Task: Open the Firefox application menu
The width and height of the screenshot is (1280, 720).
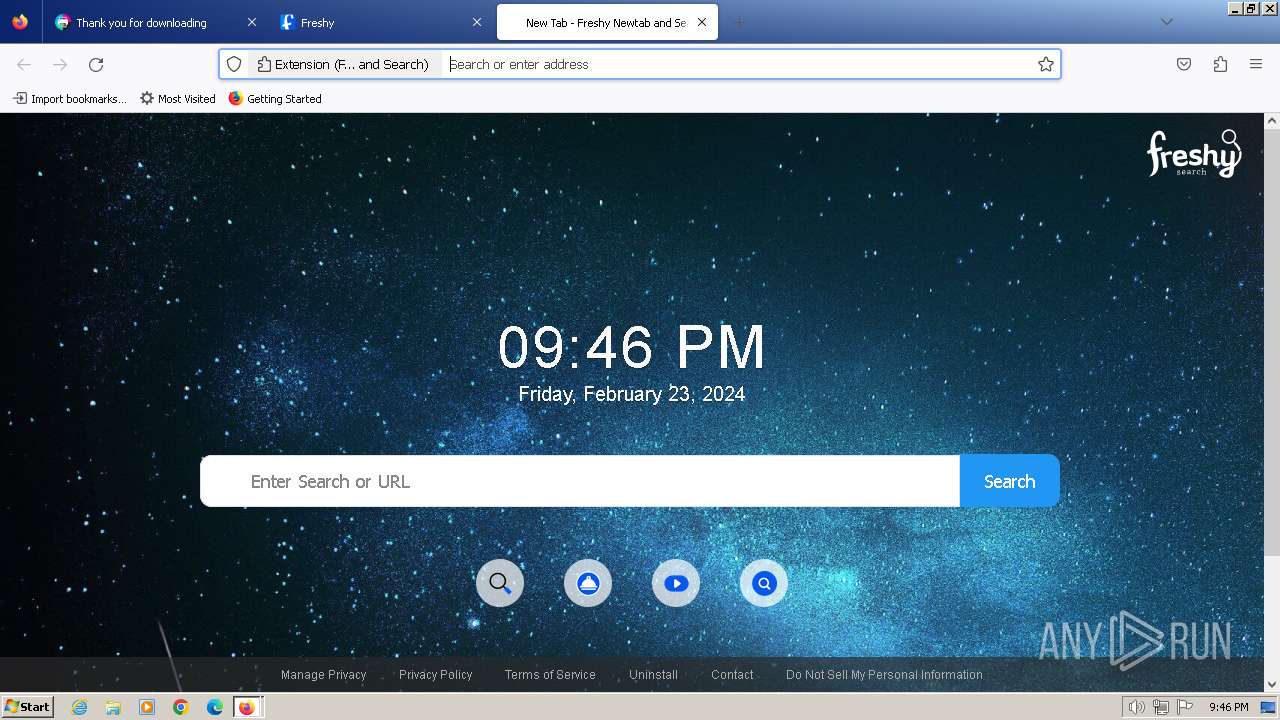Action: pyautogui.click(x=1256, y=64)
